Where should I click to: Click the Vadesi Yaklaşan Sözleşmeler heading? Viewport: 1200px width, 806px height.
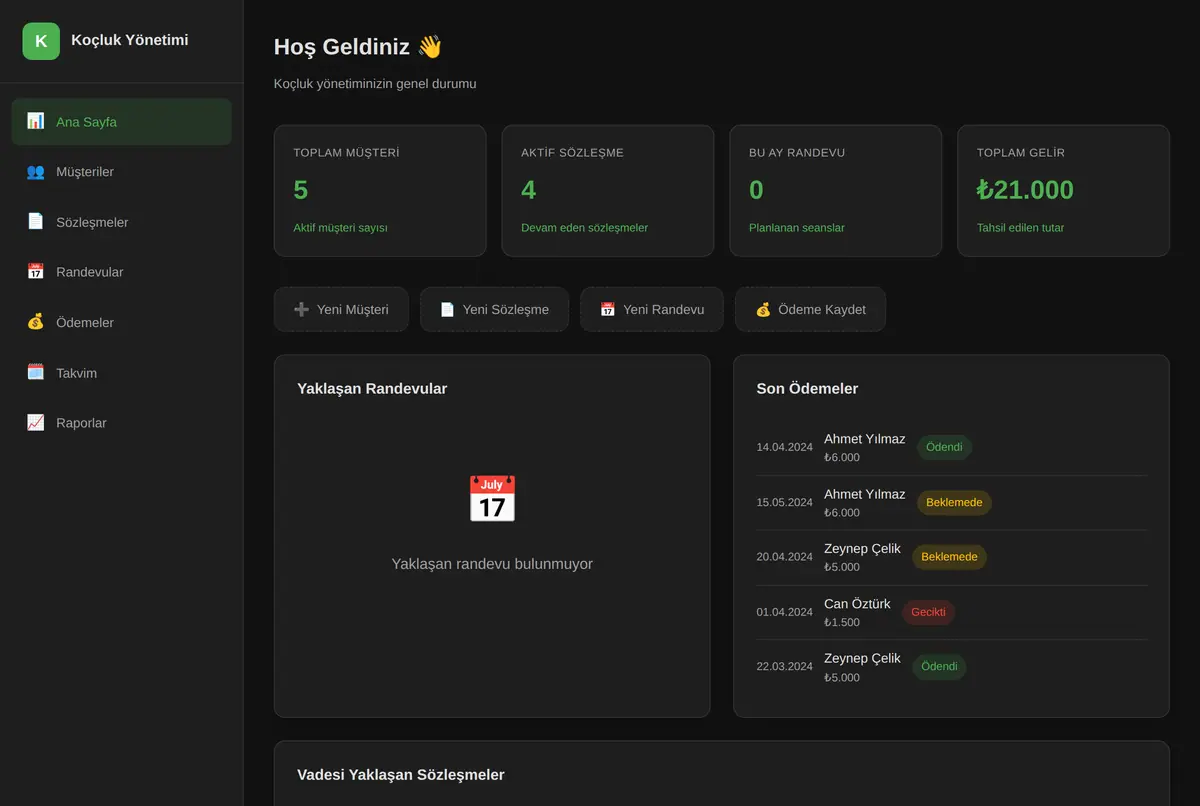(401, 775)
